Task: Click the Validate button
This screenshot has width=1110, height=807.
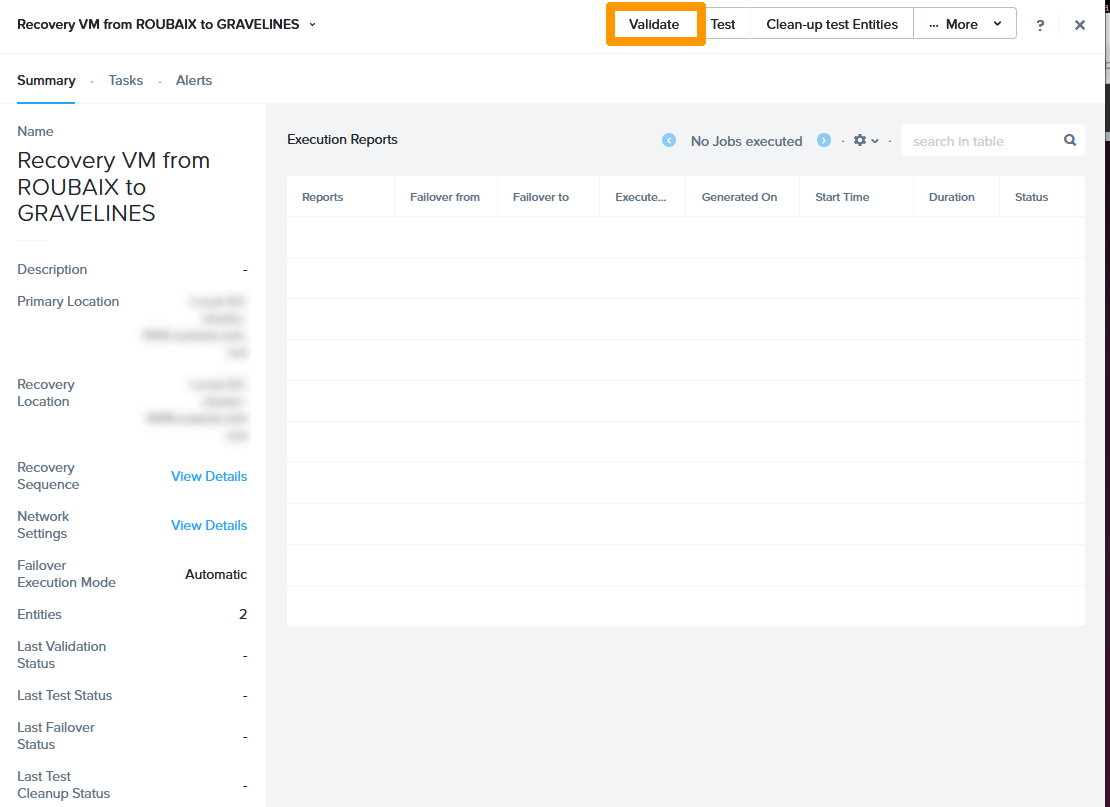Action: [654, 24]
